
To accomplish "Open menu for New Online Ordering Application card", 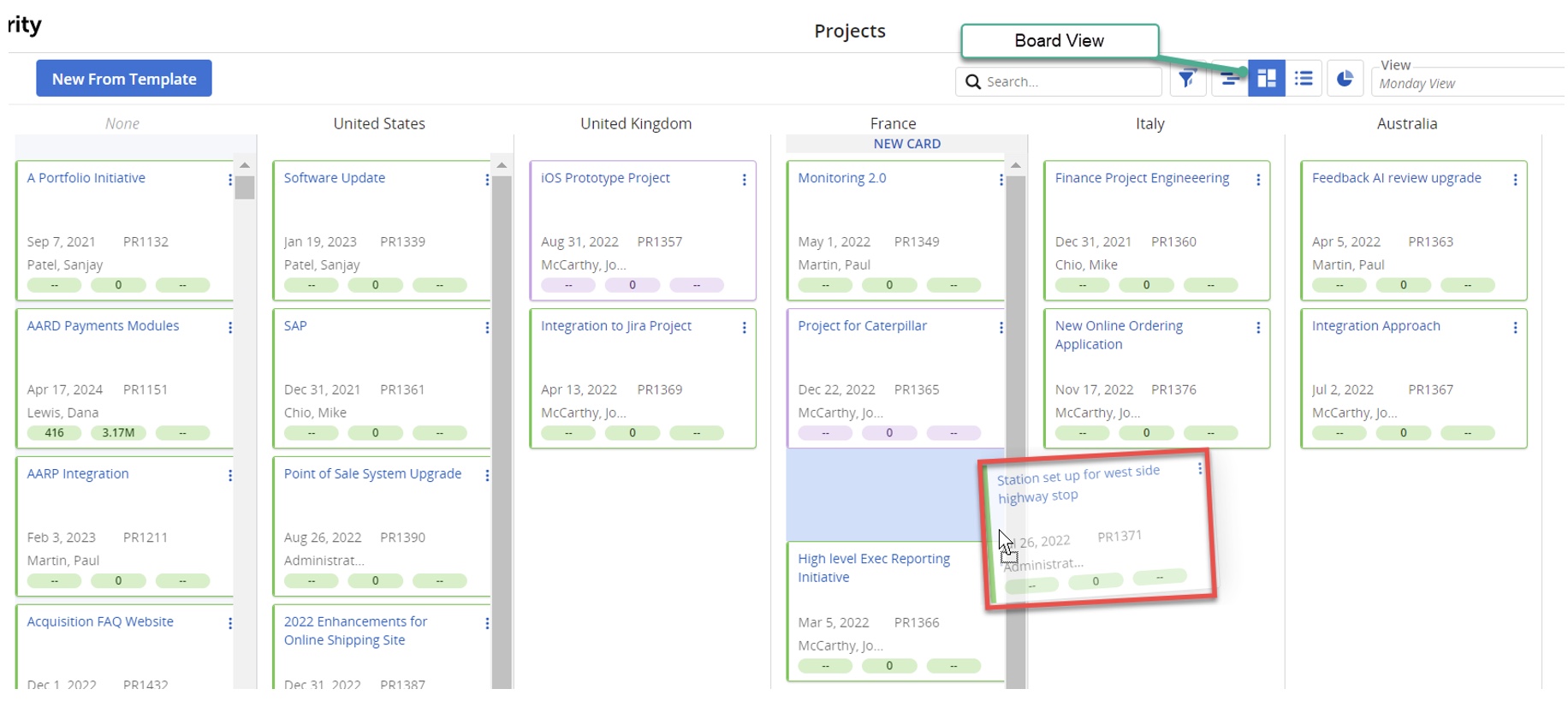I will pyautogui.click(x=1258, y=328).
